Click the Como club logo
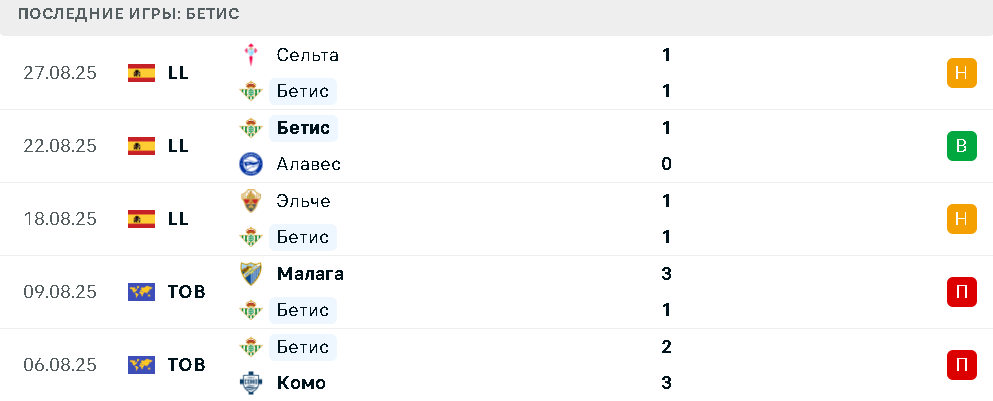The width and height of the screenshot is (993, 401). click(251, 383)
